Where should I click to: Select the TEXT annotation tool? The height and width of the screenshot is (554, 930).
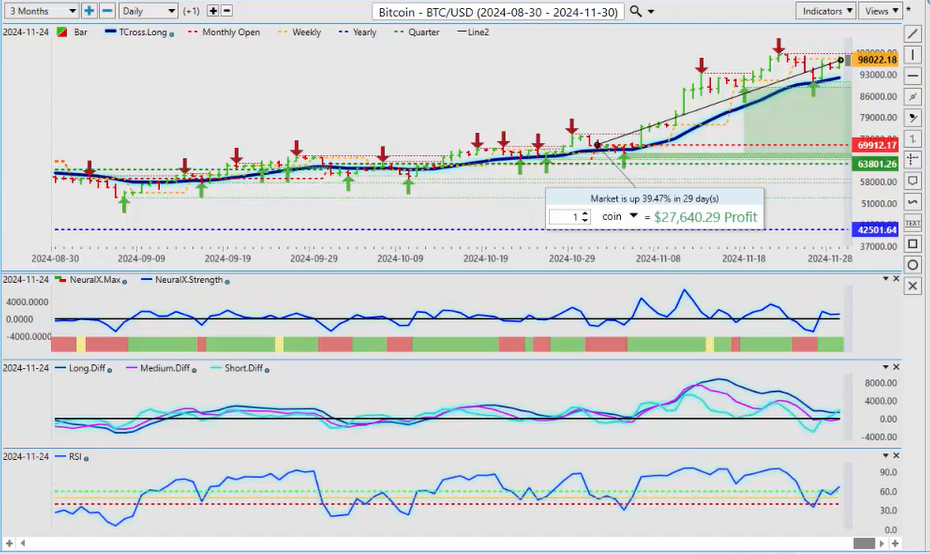[913, 223]
